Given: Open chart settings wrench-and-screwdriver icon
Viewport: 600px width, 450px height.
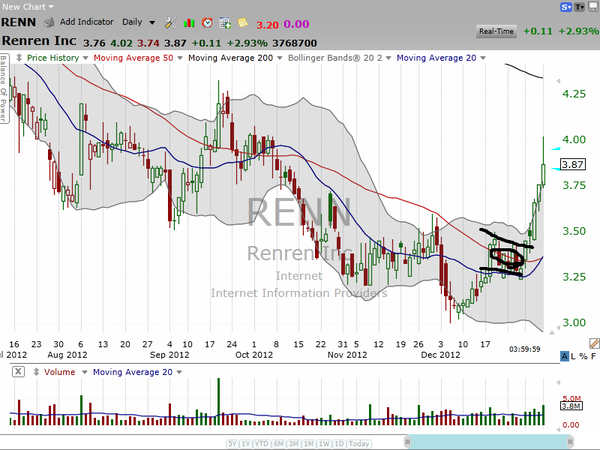Looking at the screenshot, I should coord(170,23).
